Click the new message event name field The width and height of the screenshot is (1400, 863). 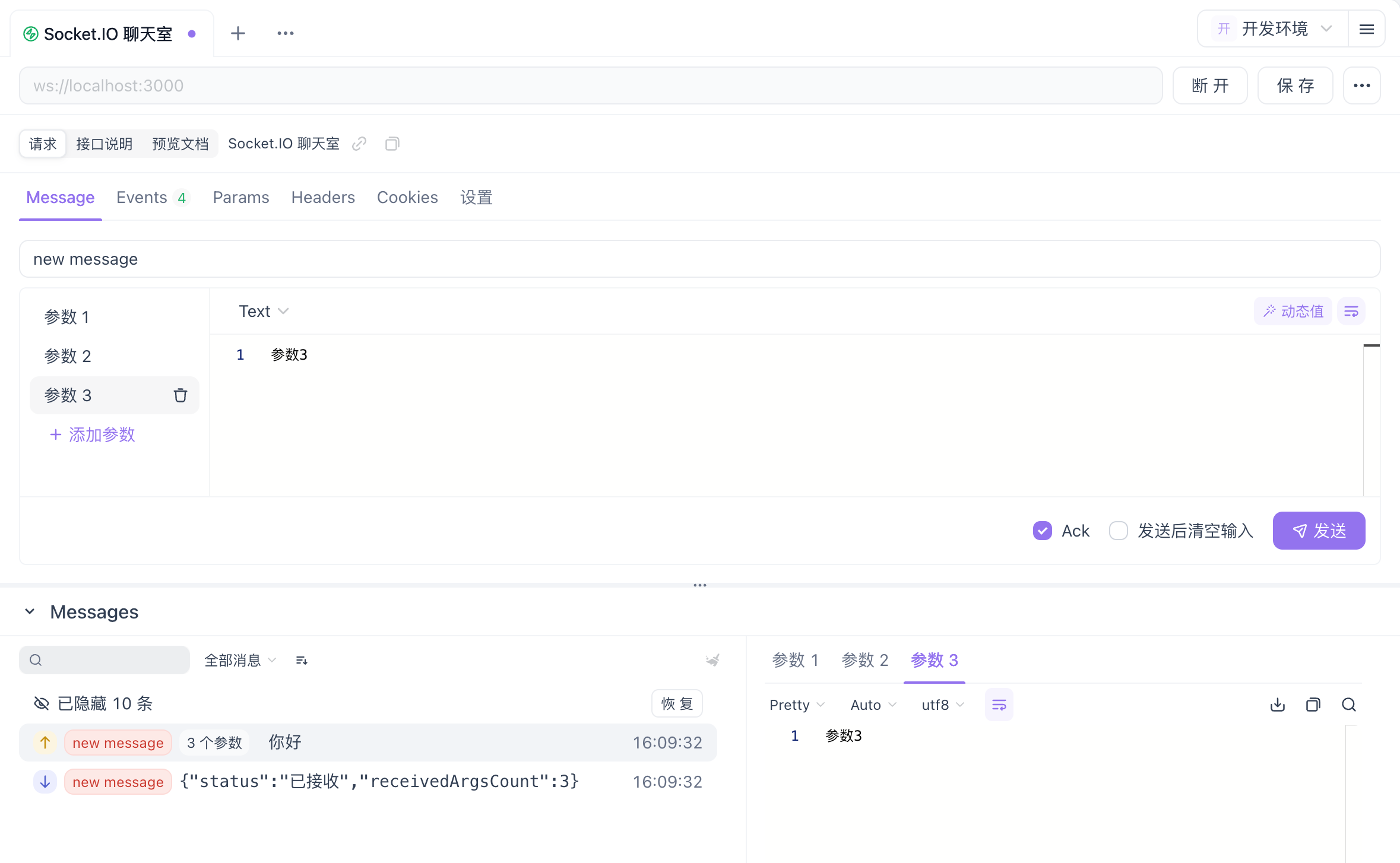(x=699, y=259)
